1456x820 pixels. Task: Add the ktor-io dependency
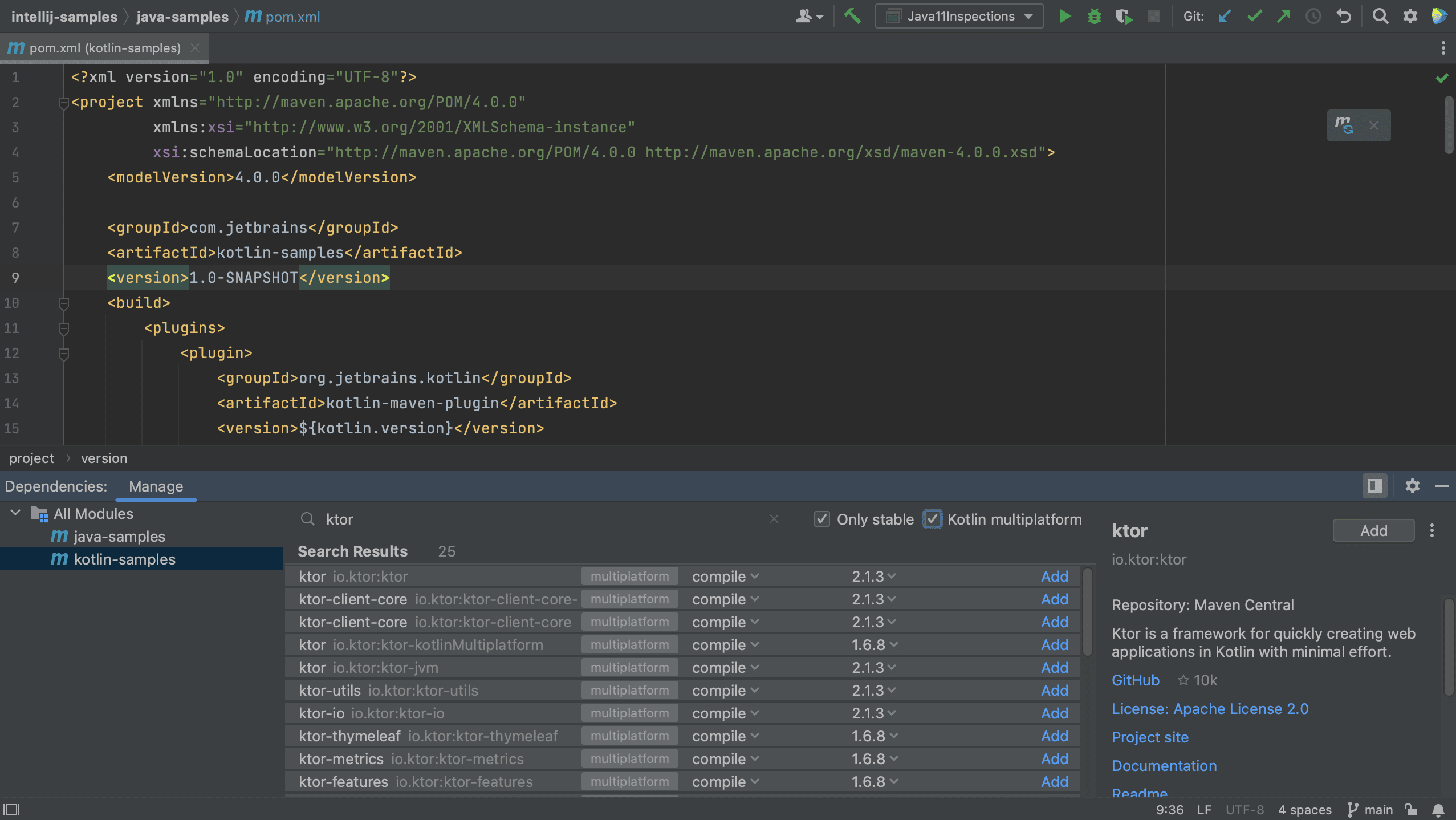[1054, 713]
